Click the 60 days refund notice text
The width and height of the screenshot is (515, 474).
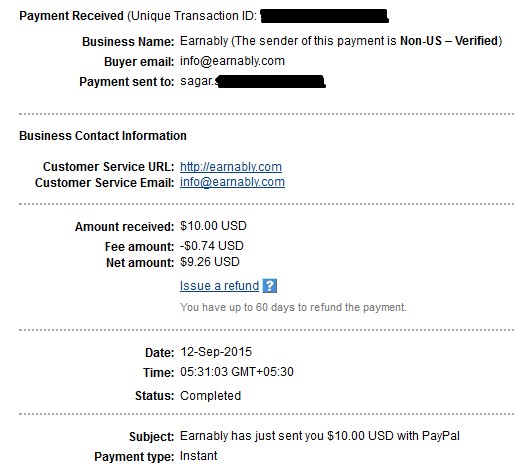point(293,307)
